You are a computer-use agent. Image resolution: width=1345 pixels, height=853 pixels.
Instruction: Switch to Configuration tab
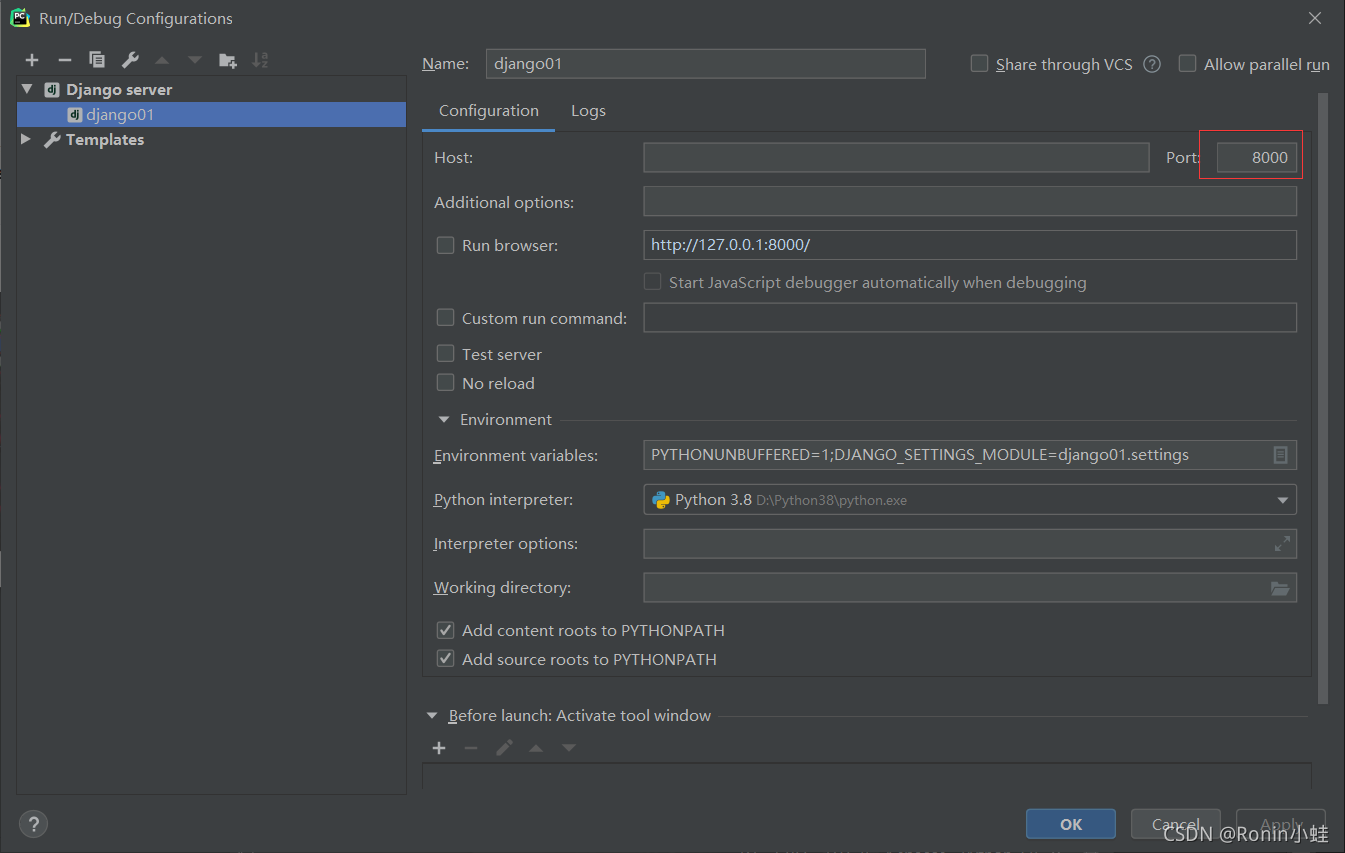(x=489, y=111)
